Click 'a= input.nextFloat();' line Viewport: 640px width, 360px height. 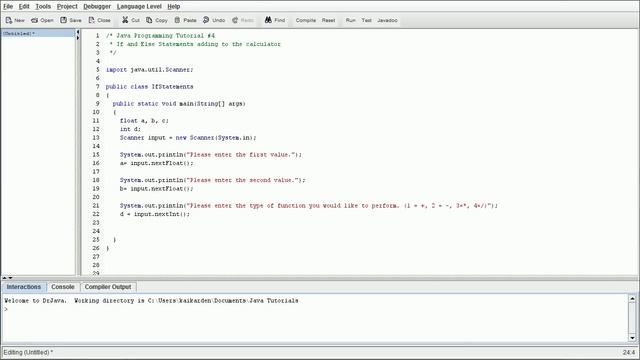pyautogui.click(x=157, y=163)
